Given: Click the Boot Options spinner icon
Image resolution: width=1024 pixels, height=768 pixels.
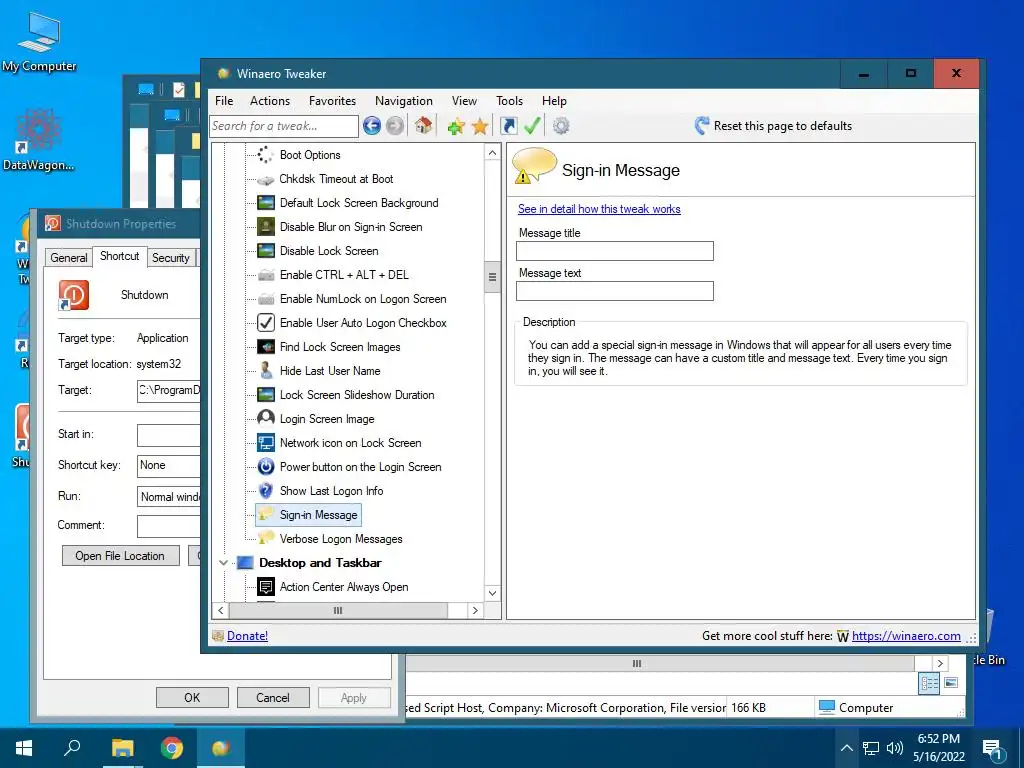Looking at the screenshot, I should 265,155.
